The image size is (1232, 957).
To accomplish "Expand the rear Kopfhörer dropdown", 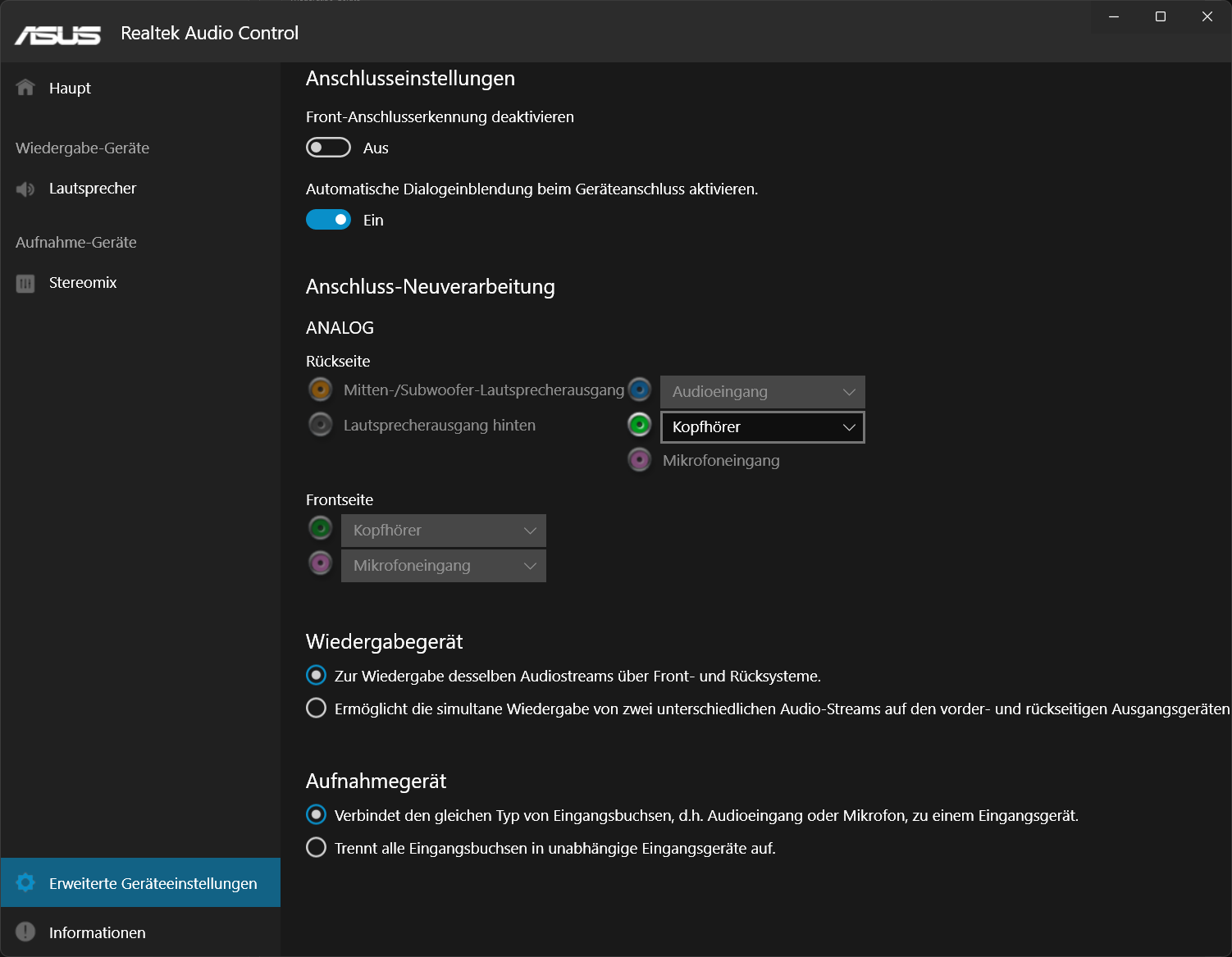I will (x=762, y=427).
